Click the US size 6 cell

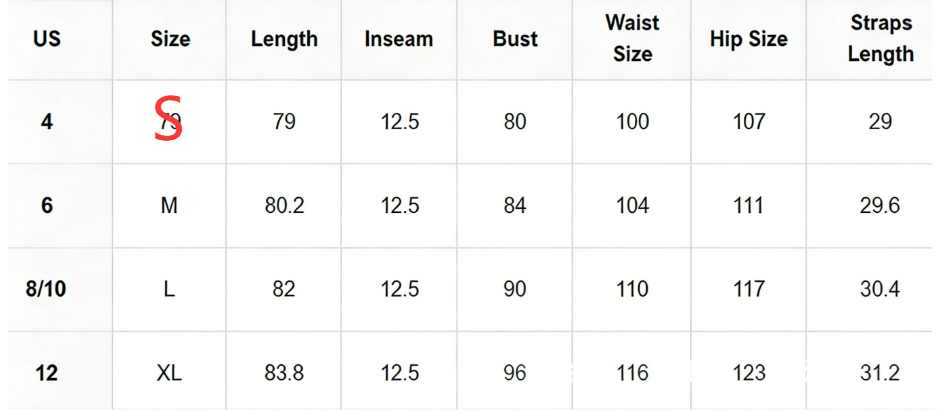(47, 206)
